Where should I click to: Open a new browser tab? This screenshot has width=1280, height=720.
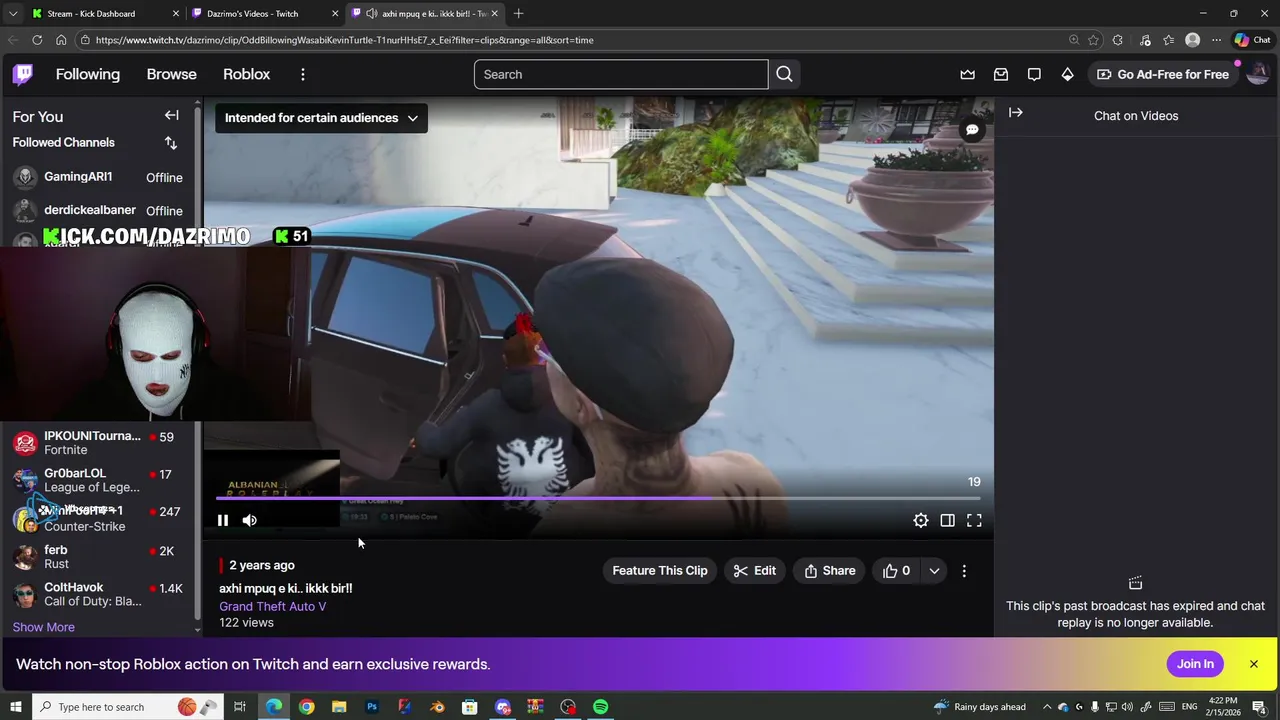[x=518, y=14]
